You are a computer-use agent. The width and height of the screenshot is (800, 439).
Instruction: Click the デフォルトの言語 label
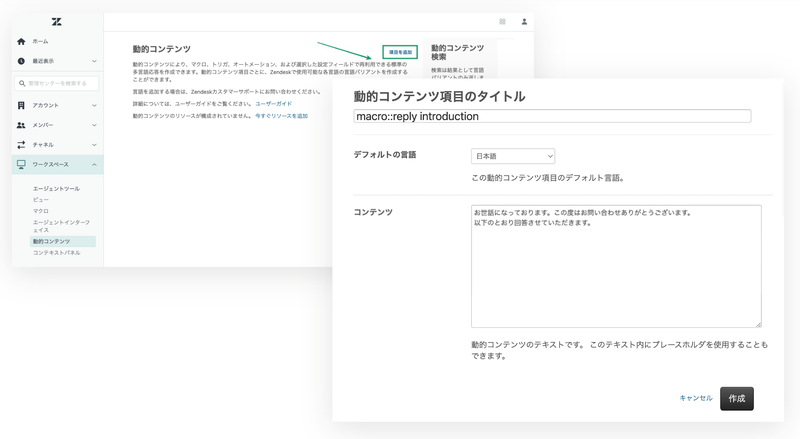coord(385,155)
